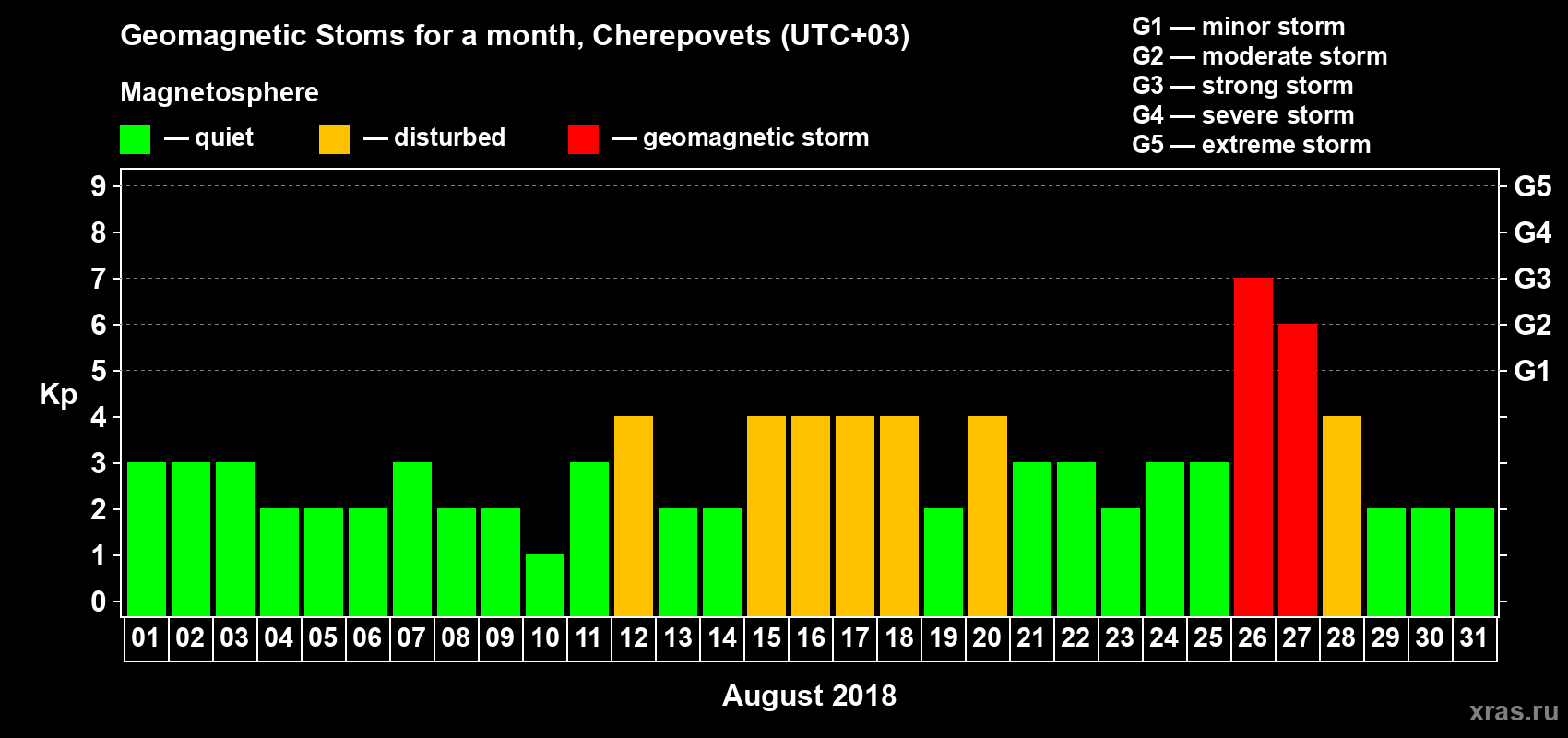This screenshot has height=738, width=1568.
Task: Click the orange disturbed legend swatch
Action: (334, 139)
